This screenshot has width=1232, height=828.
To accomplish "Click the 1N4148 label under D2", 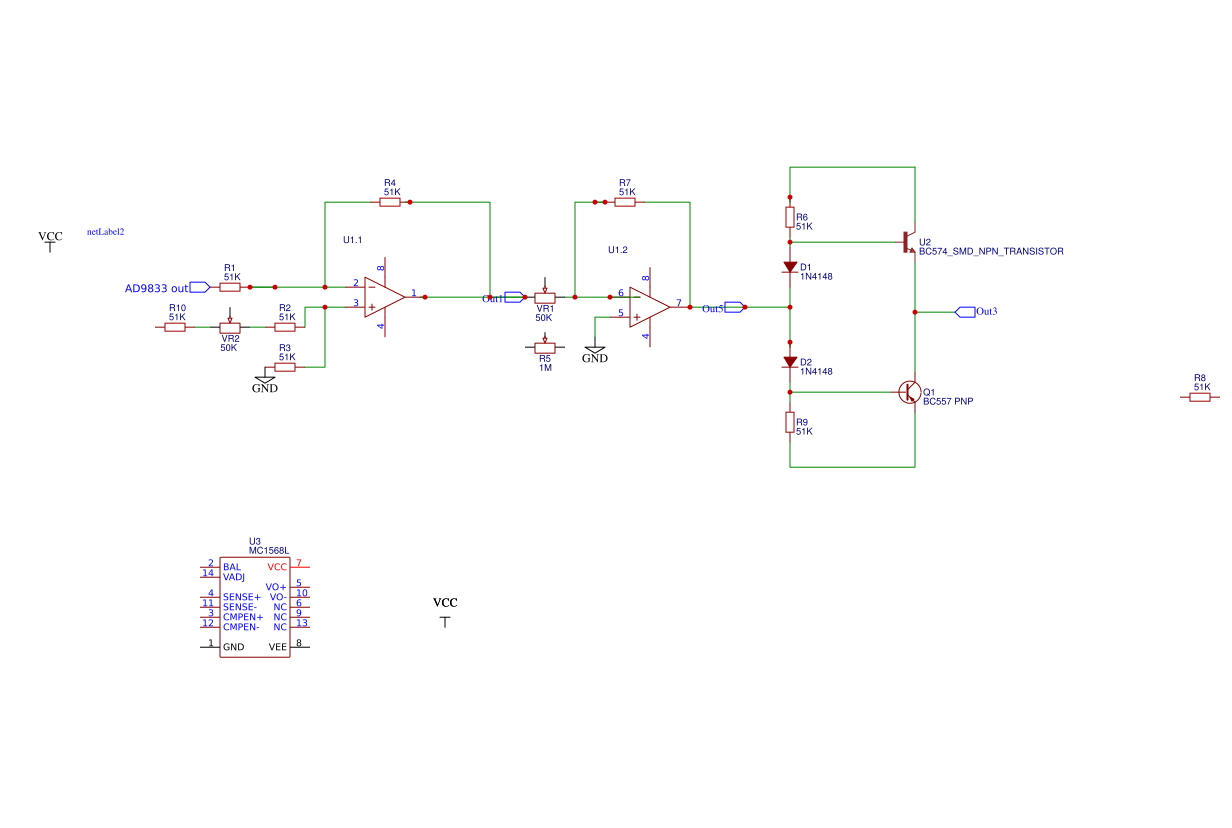I will coord(816,371).
